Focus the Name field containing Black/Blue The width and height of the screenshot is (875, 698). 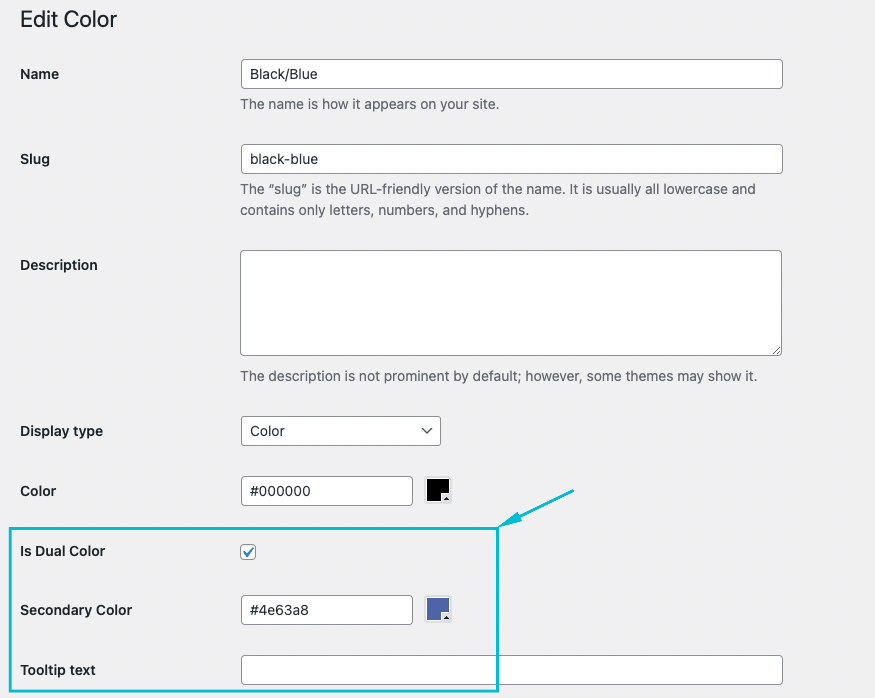coord(511,74)
